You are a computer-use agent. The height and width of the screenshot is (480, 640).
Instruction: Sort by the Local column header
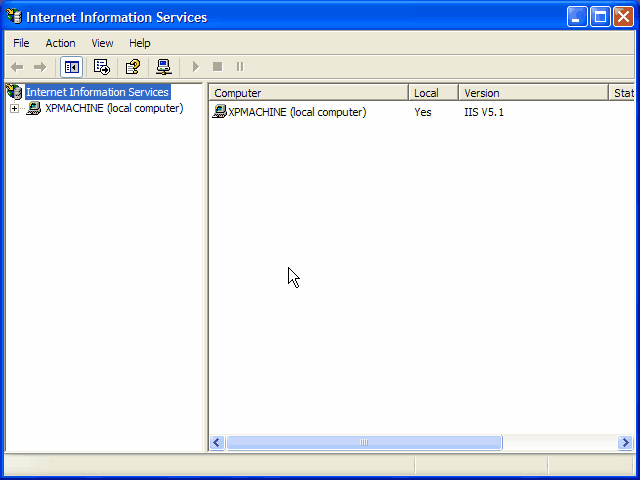coord(433,93)
